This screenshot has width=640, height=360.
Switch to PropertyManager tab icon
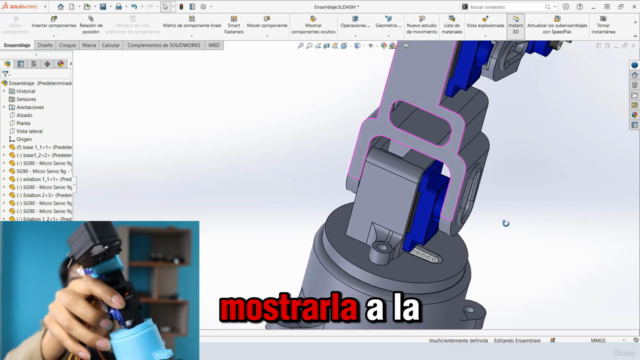tap(20, 64)
